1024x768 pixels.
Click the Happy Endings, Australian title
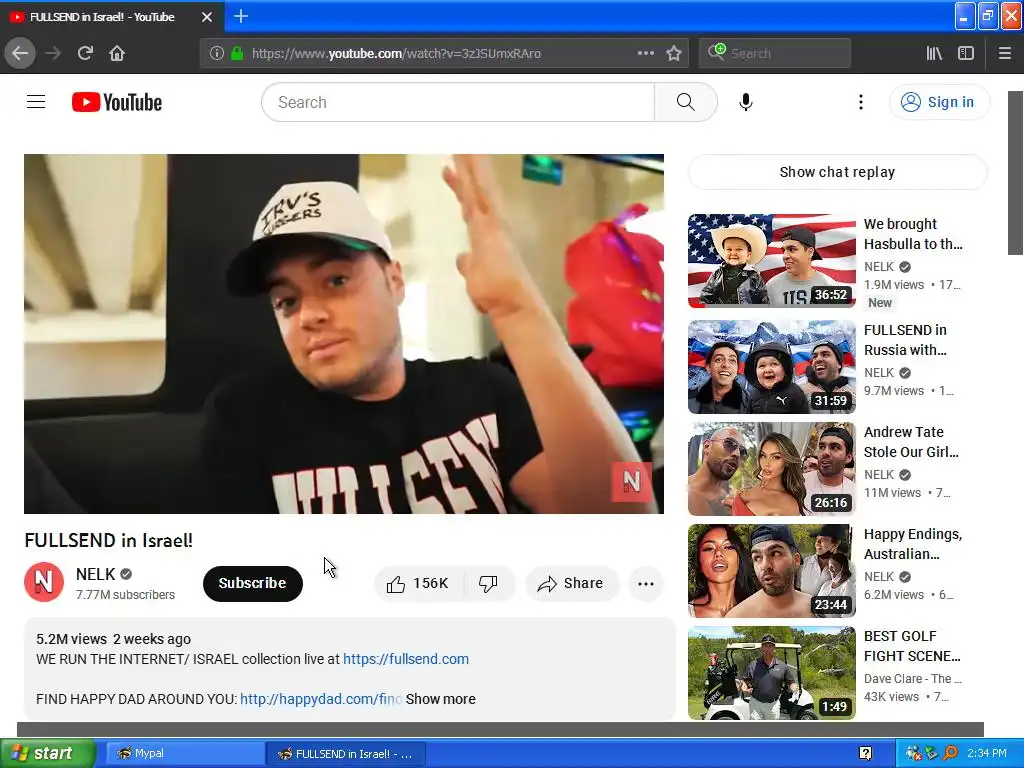pyautogui.click(x=912, y=543)
